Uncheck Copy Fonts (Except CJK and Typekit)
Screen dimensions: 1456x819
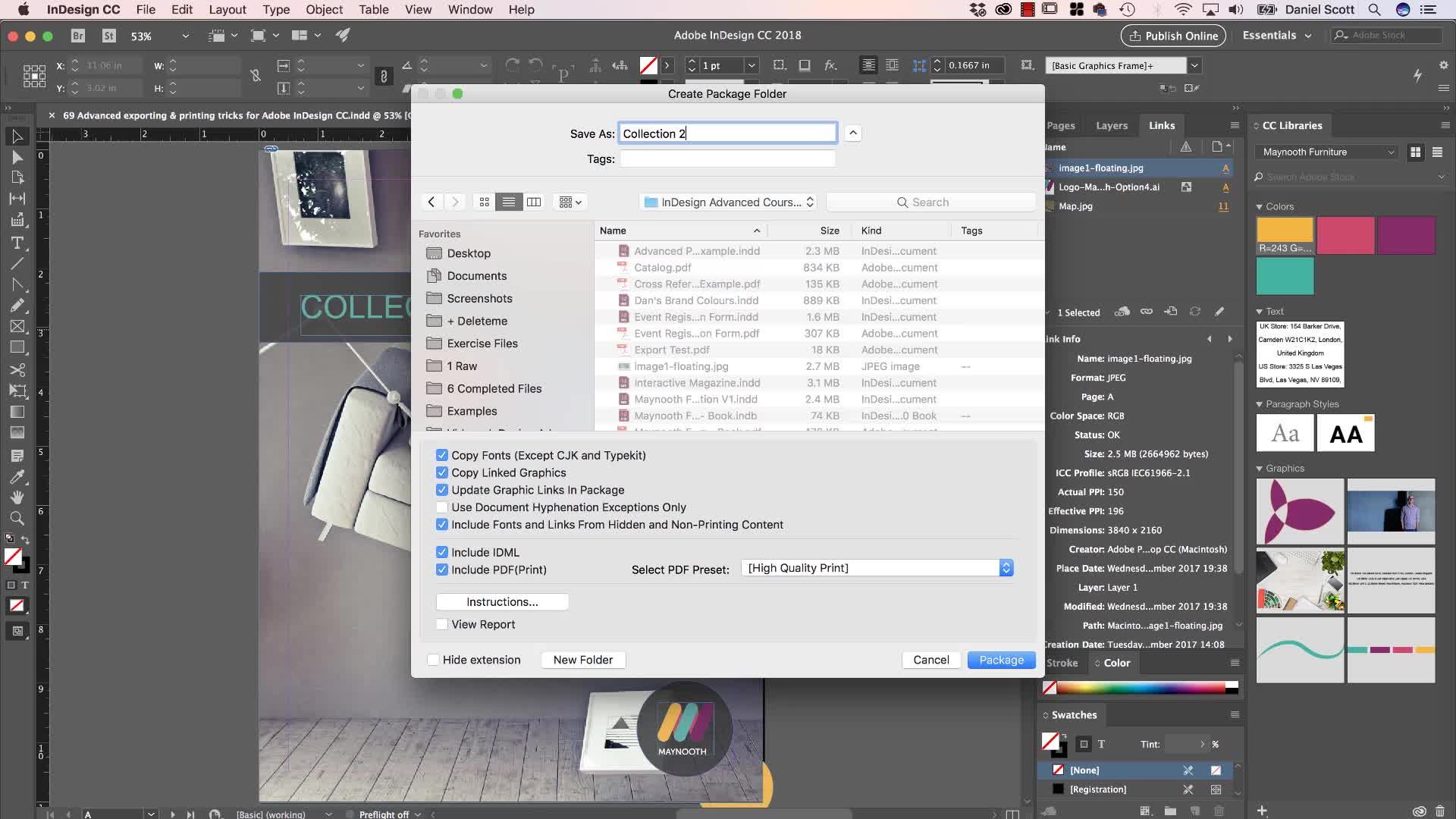pyautogui.click(x=441, y=455)
